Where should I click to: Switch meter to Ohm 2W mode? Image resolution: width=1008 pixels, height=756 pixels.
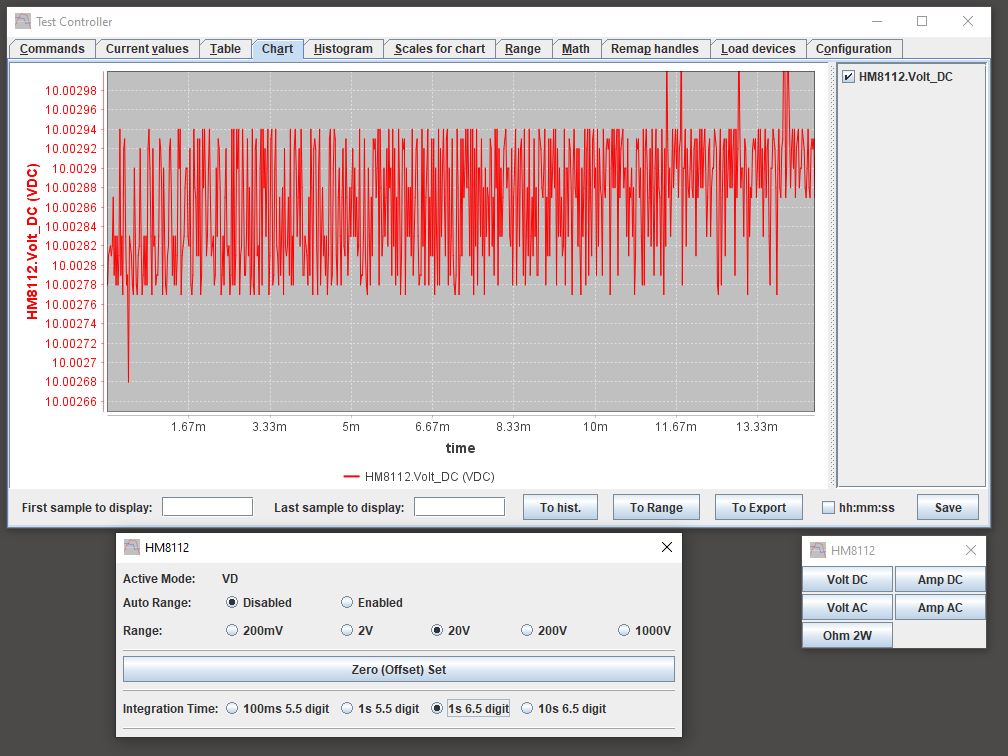pyautogui.click(x=847, y=635)
